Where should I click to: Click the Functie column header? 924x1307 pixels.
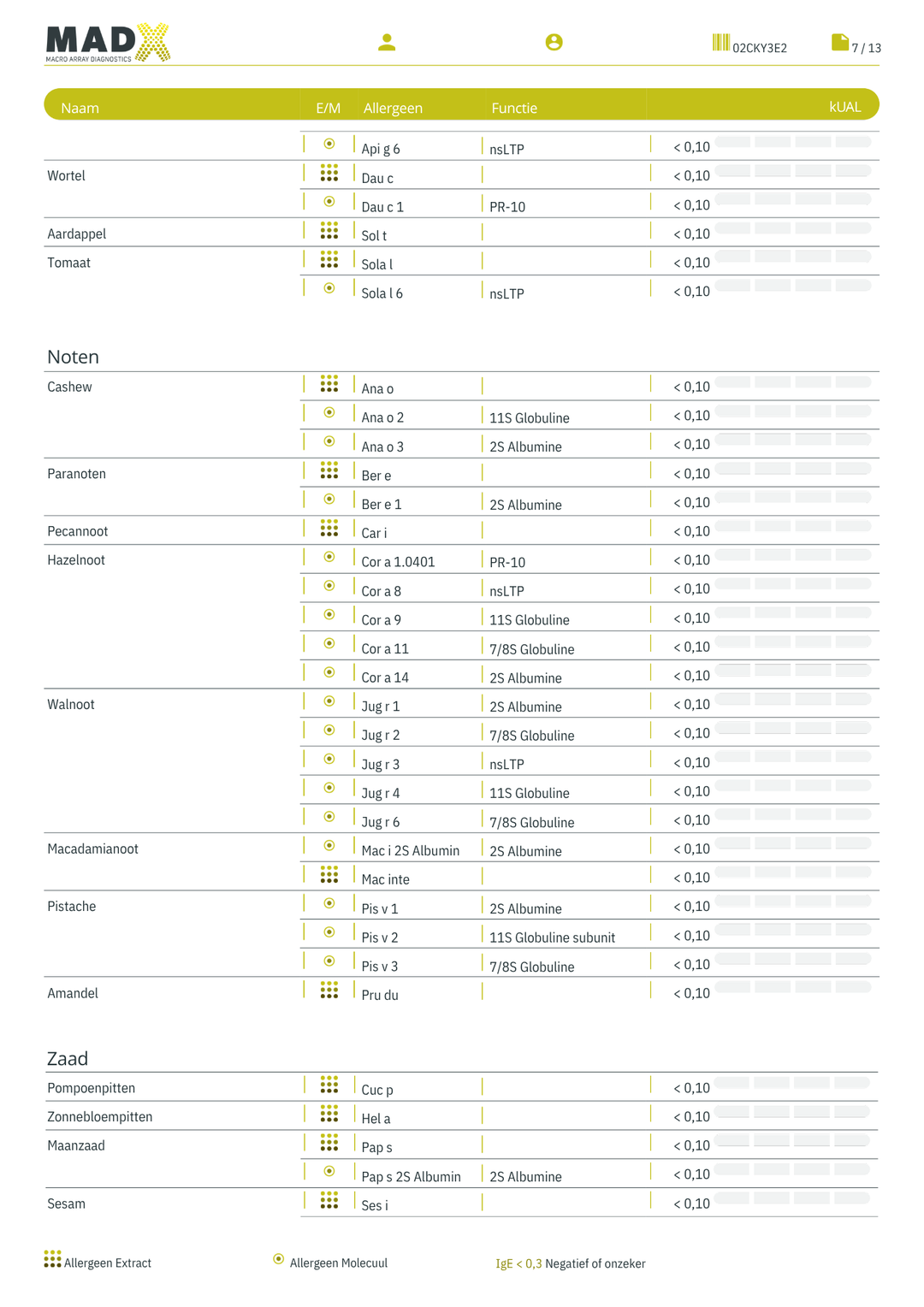click(x=514, y=108)
